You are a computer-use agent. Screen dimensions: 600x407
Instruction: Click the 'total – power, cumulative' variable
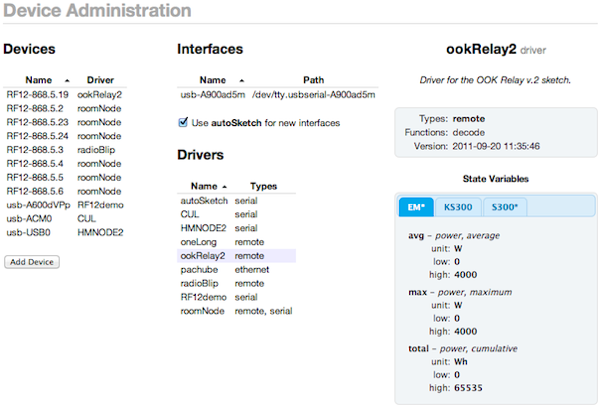tap(463, 348)
